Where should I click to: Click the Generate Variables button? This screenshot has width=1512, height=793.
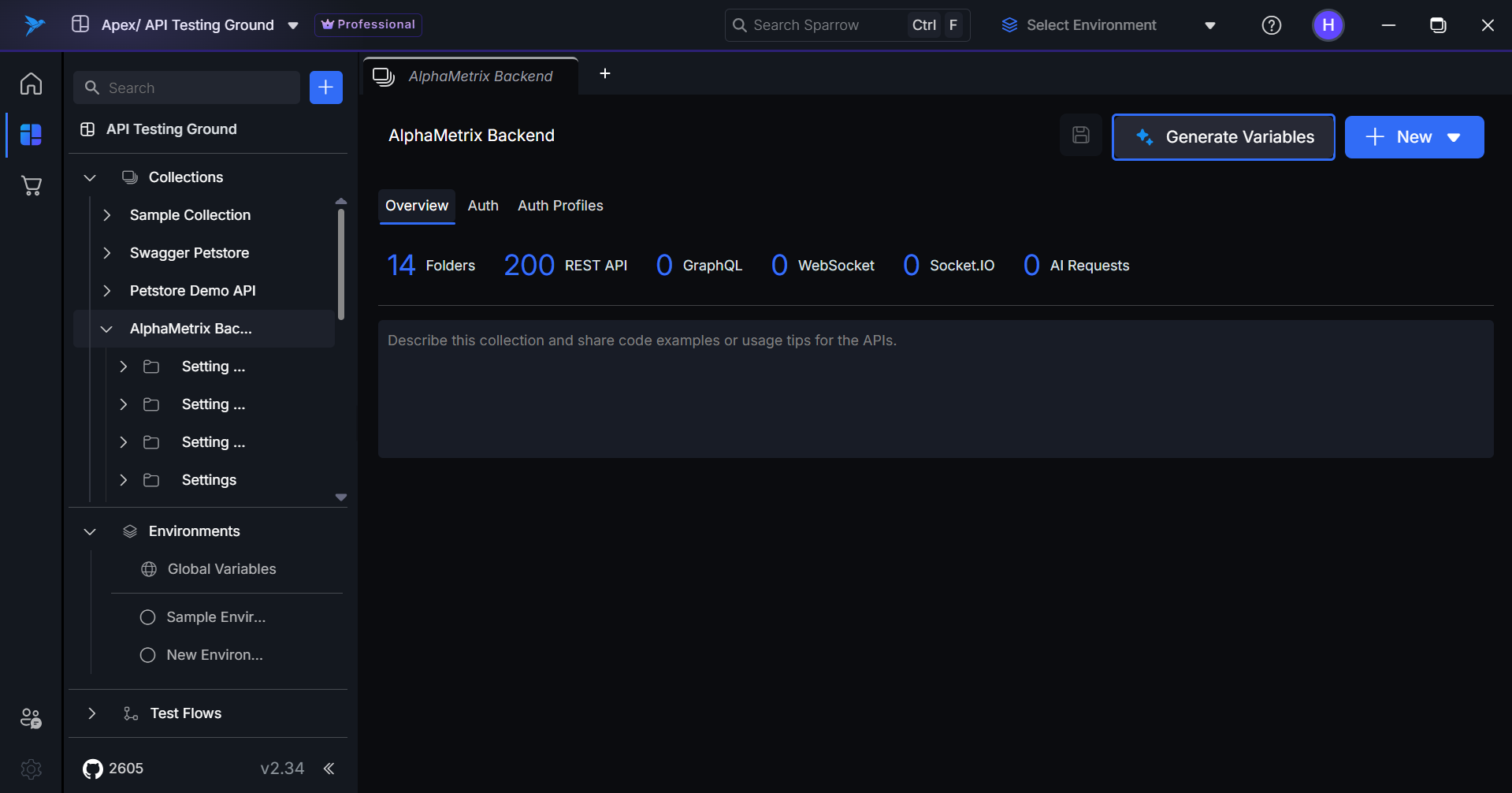pos(1223,137)
